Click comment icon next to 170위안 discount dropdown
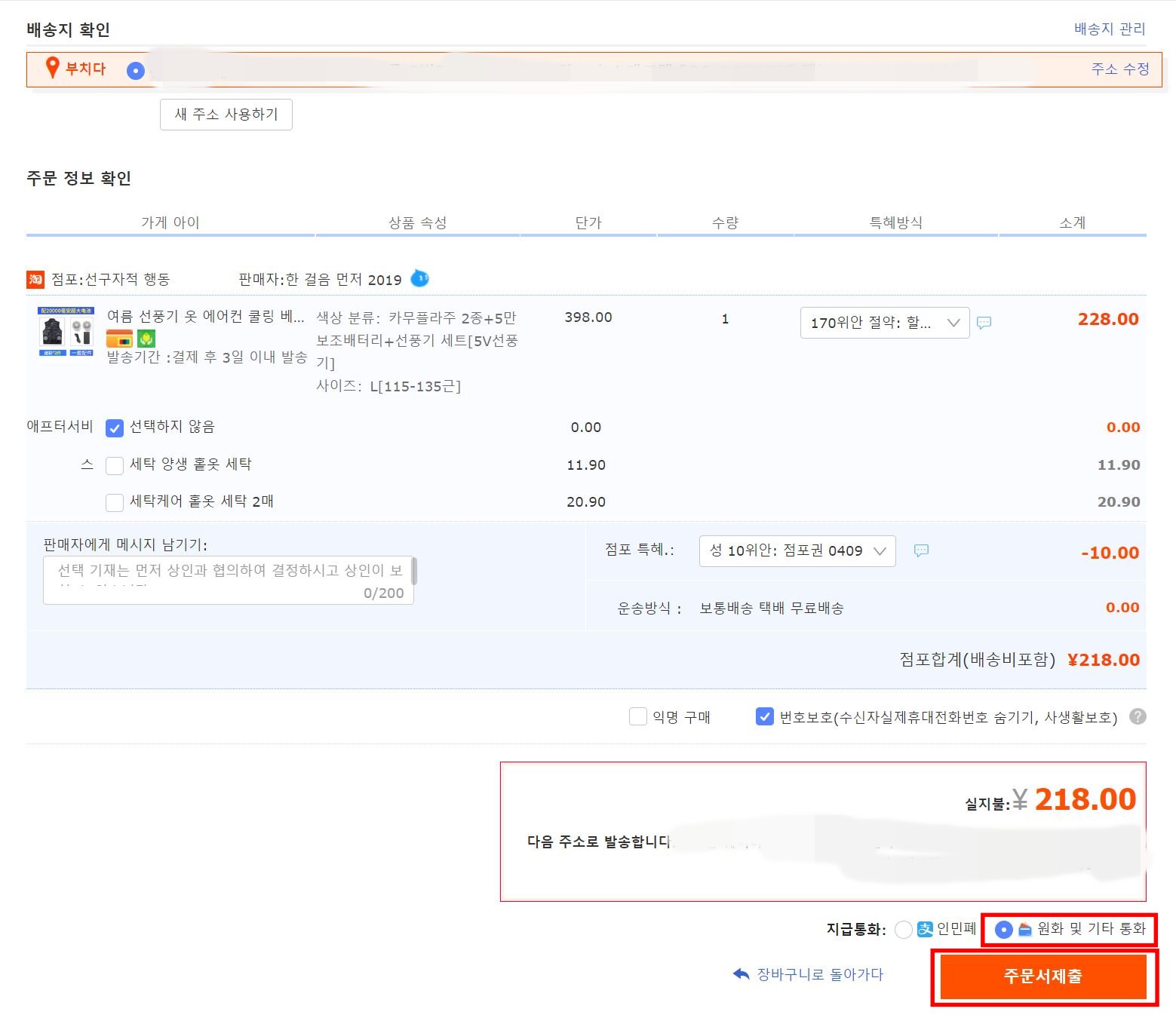The image size is (1176, 1024). (984, 323)
